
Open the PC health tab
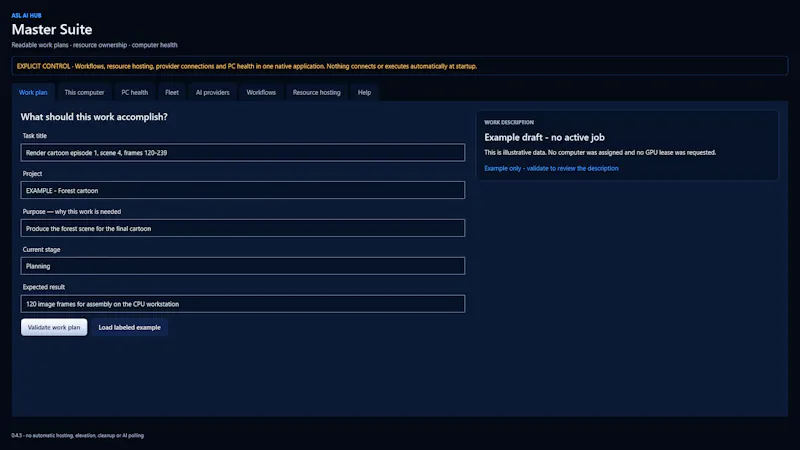coord(135,92)
